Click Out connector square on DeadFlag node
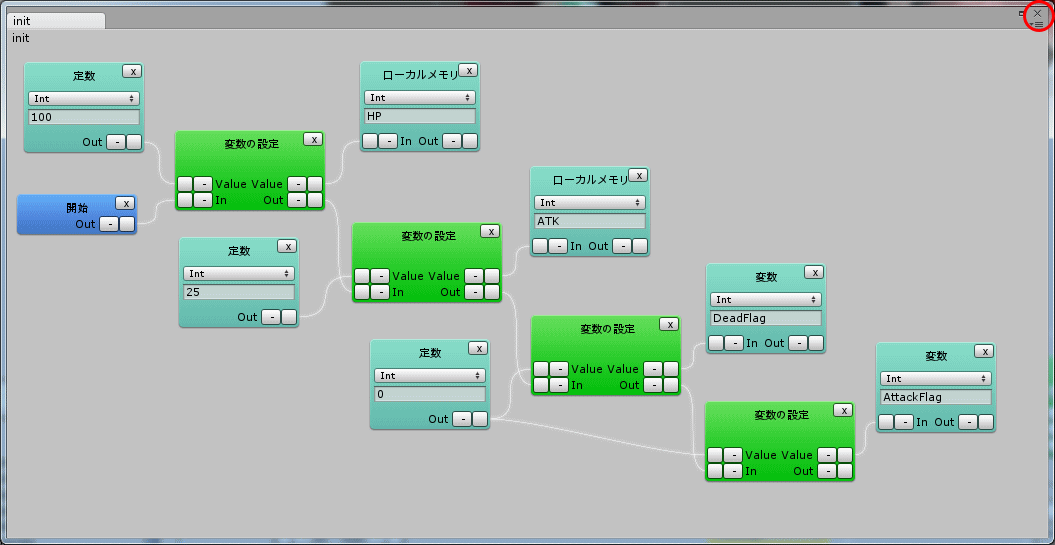Viewport: 1055px width, 545px height. [816, 343]
